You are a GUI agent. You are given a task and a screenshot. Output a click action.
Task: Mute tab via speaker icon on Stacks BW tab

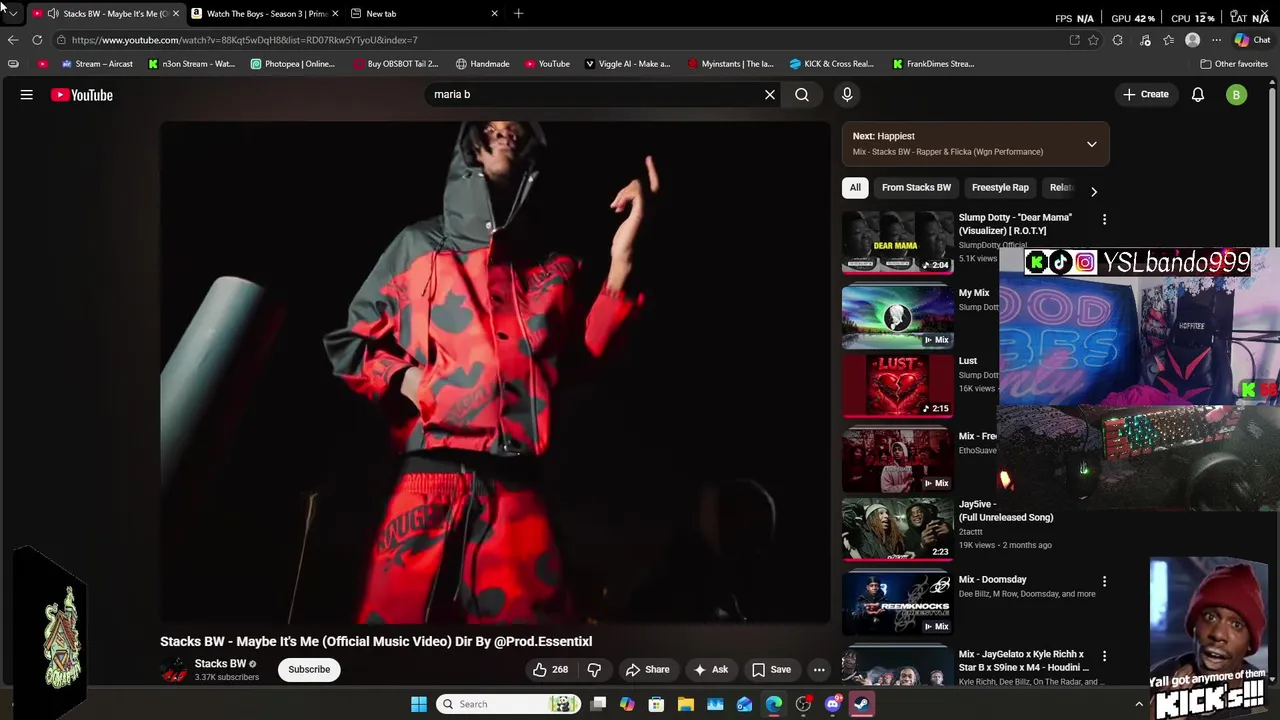coord(52,14)
